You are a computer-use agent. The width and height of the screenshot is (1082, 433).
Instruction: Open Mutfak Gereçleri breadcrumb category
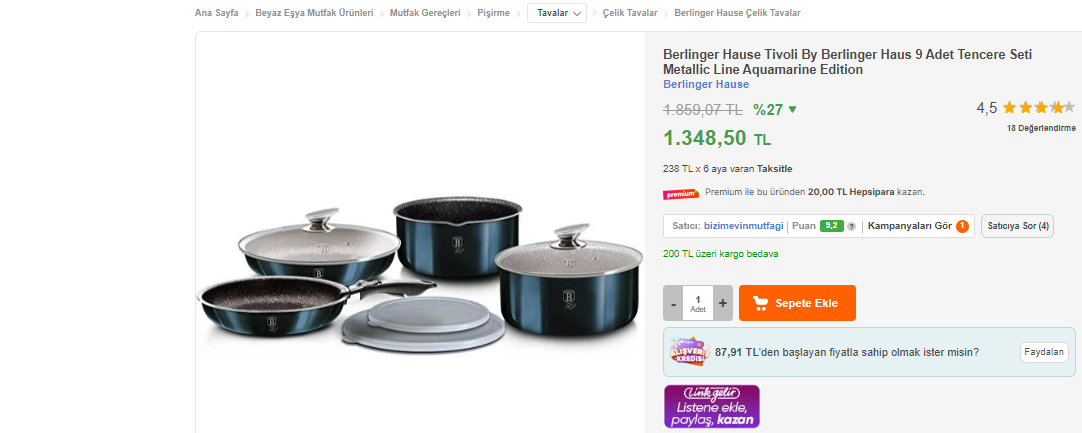(425, 13)
